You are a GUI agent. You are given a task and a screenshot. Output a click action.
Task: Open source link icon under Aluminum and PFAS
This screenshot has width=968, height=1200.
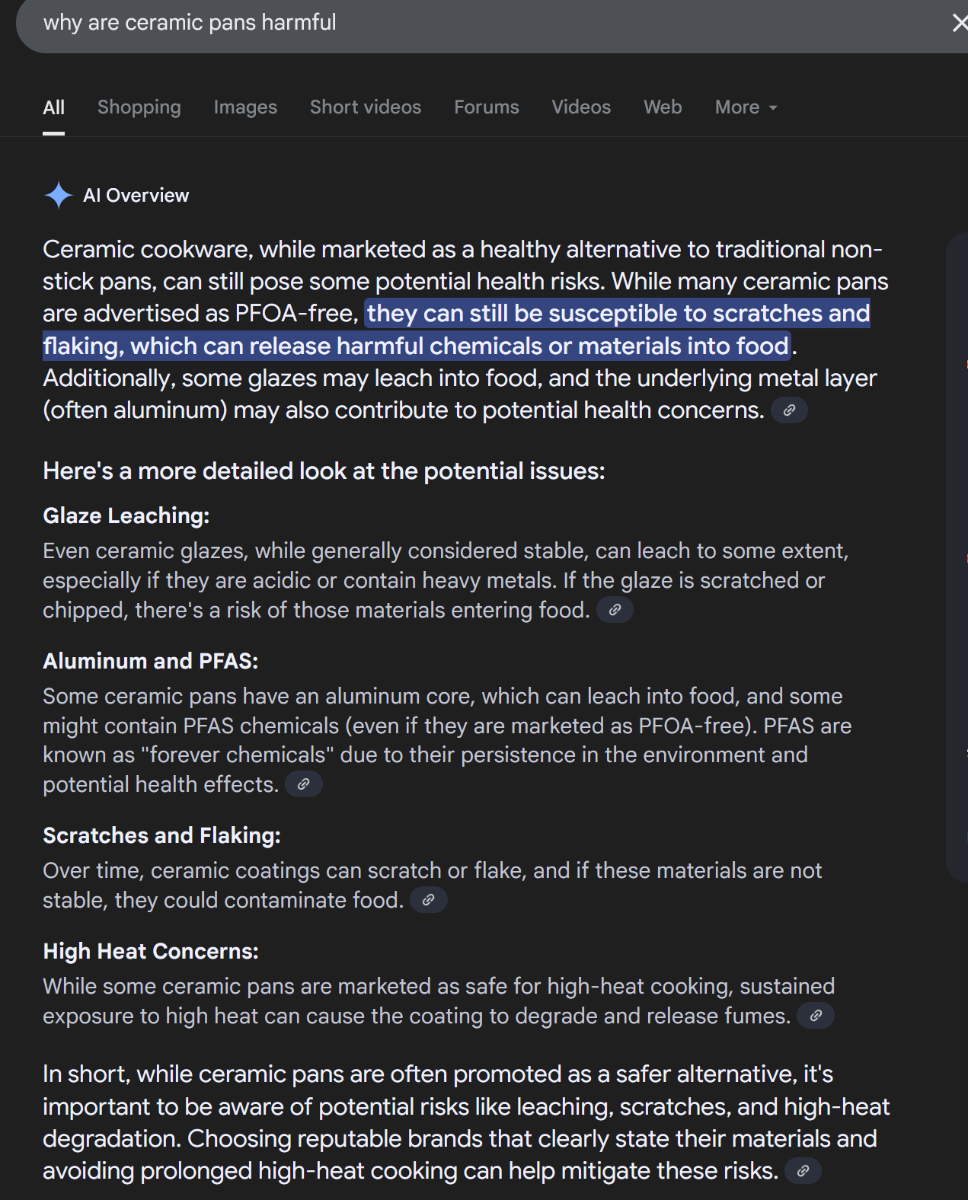(304, 785)
